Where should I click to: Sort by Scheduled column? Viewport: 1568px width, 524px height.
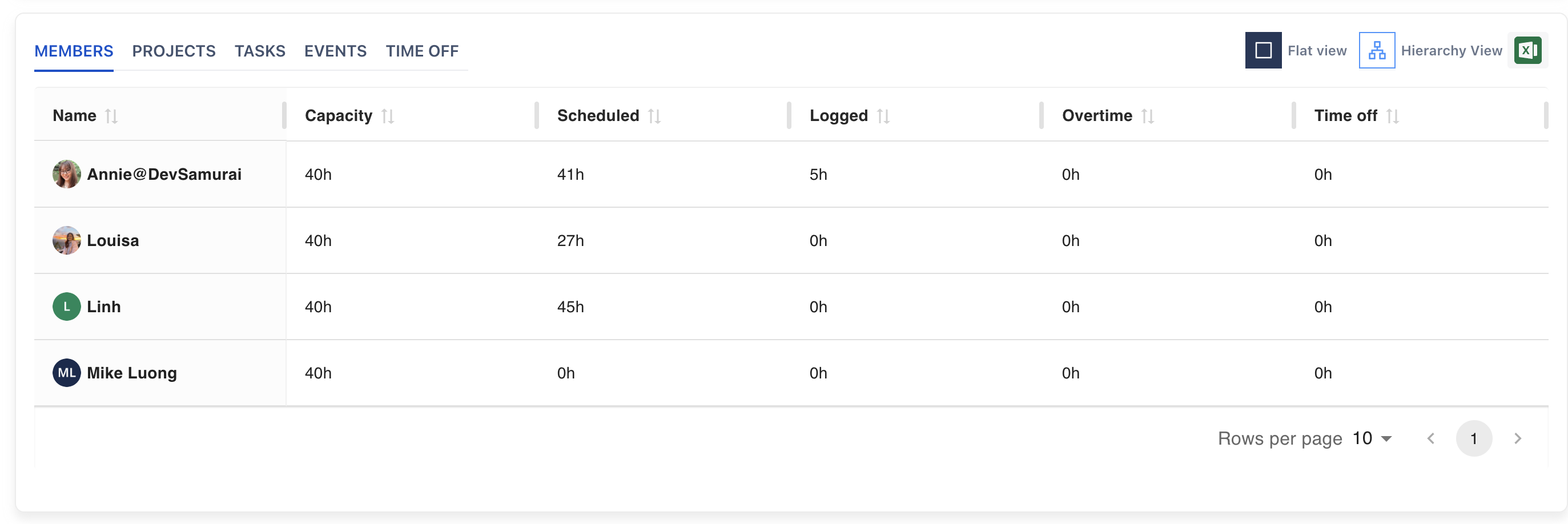(654, 116)
